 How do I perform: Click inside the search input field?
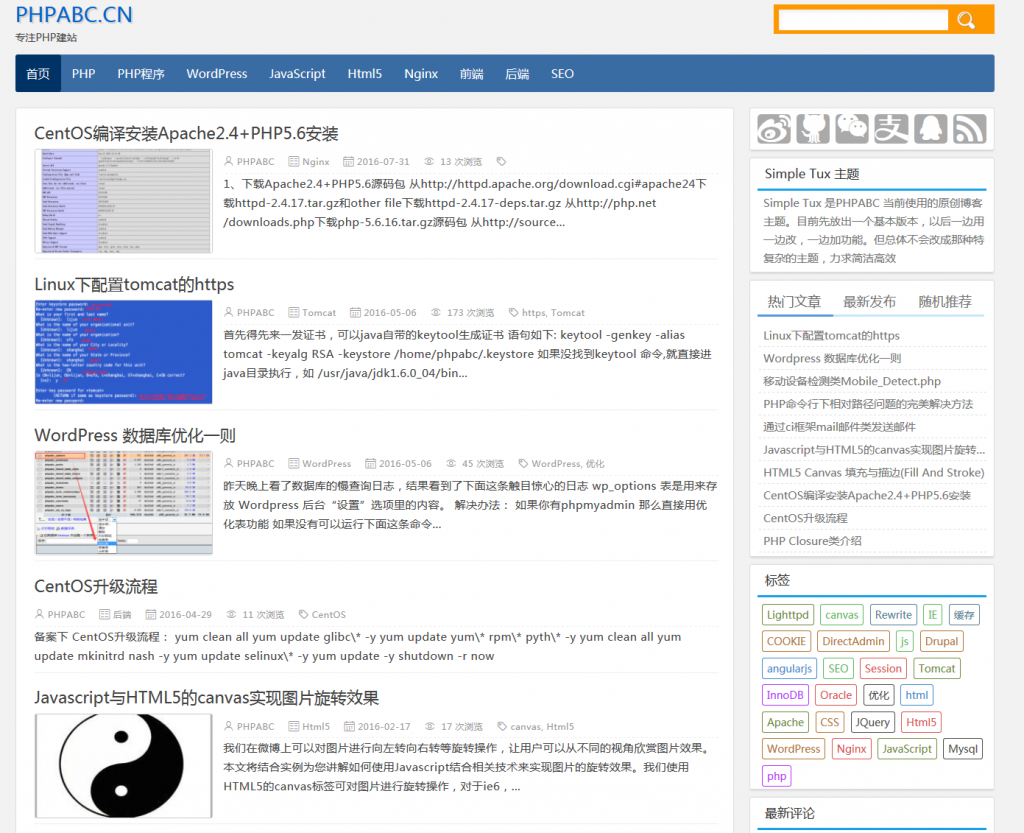click(860, 19)
